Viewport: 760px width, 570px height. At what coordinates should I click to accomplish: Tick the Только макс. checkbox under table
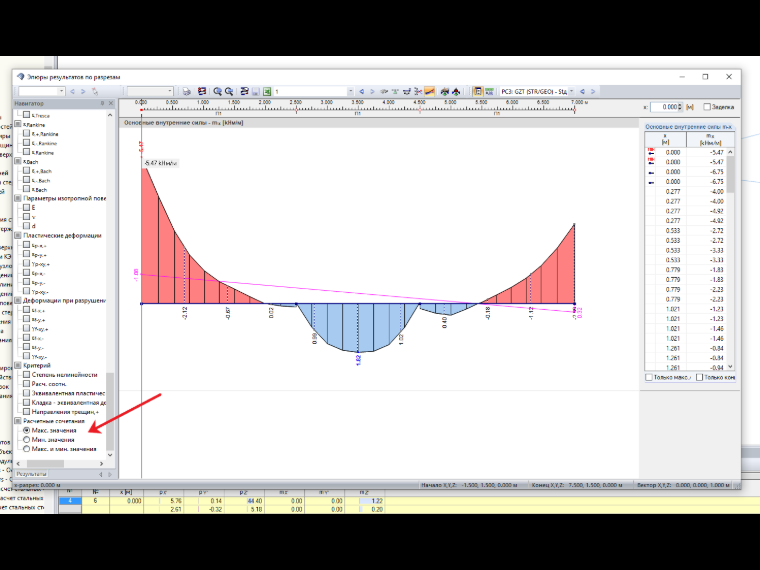(x=649, y=377)
